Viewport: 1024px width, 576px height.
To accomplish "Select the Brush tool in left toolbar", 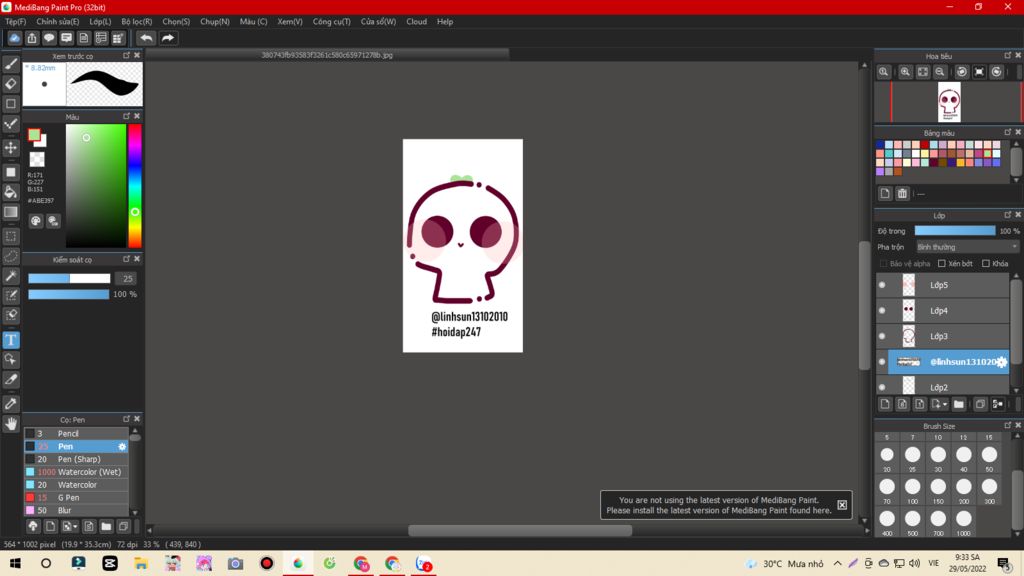I will click(11, 63).
